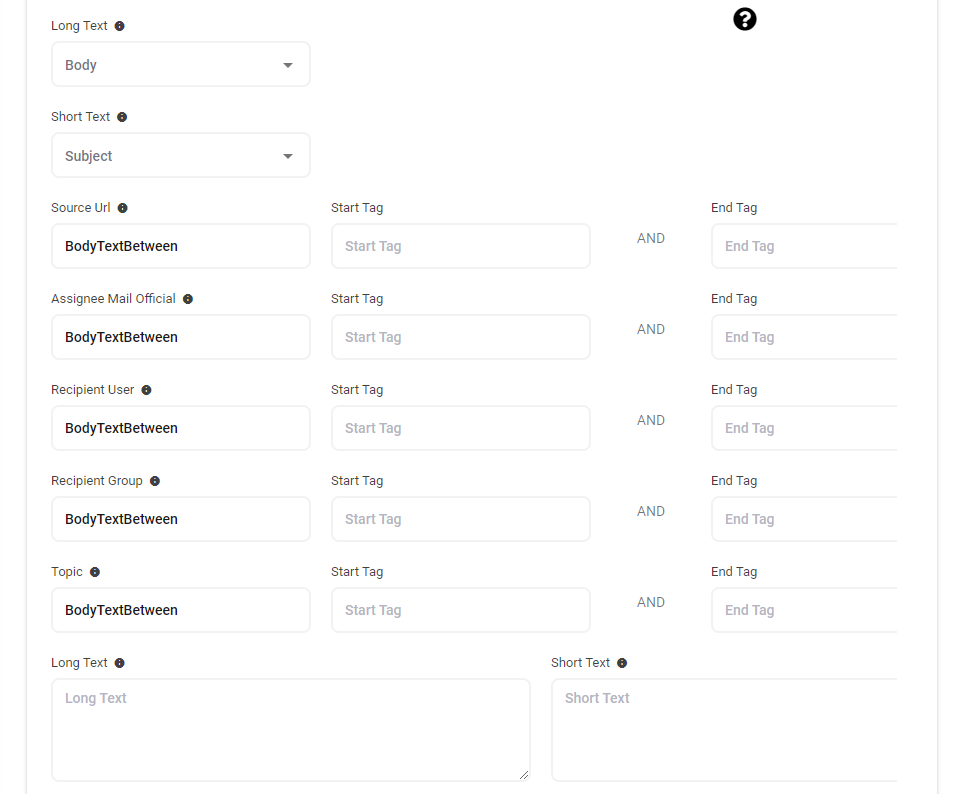Click Start Tag field for Assignee Mail Official
959x794 pixels.
tap(460, 337)
